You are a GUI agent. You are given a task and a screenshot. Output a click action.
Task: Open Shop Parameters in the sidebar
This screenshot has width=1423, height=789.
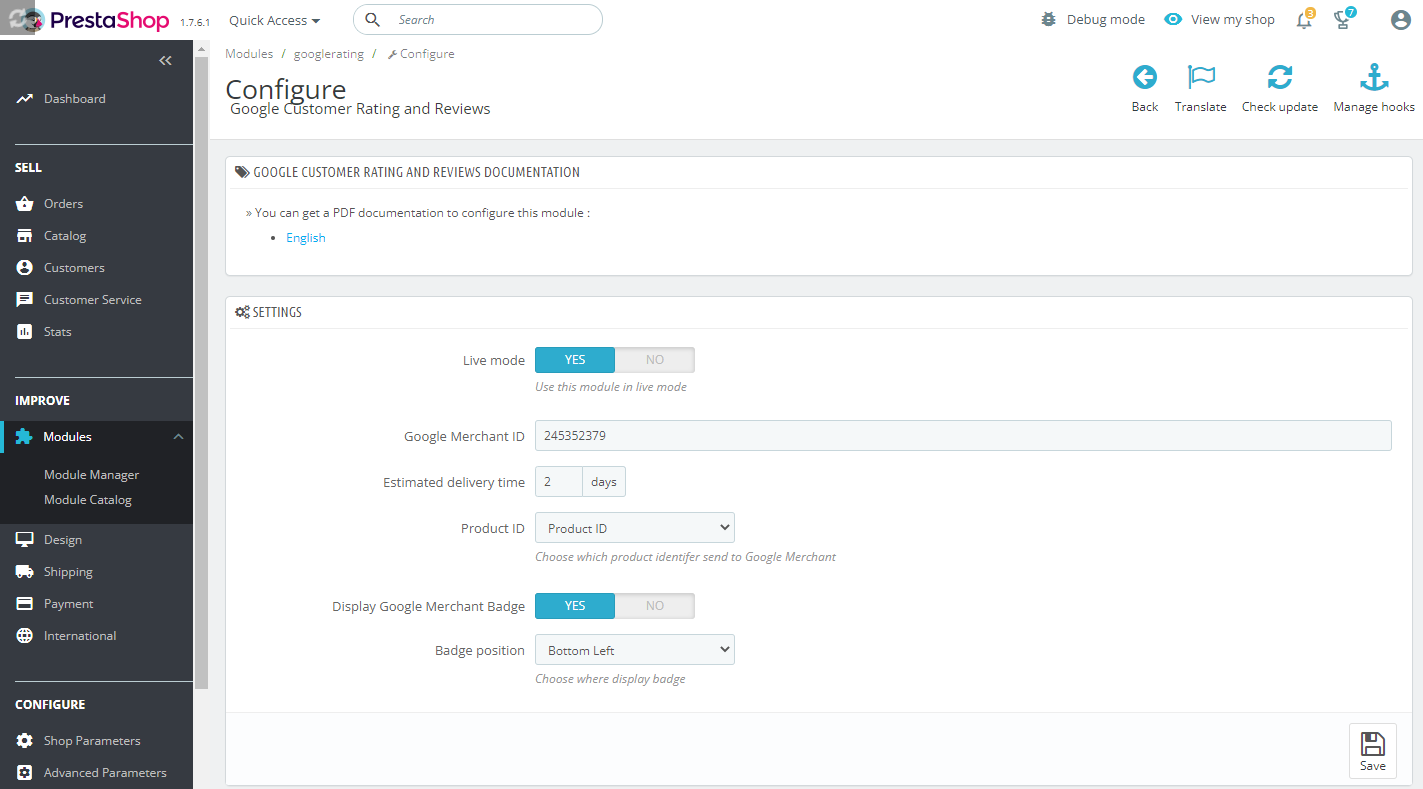92,740
